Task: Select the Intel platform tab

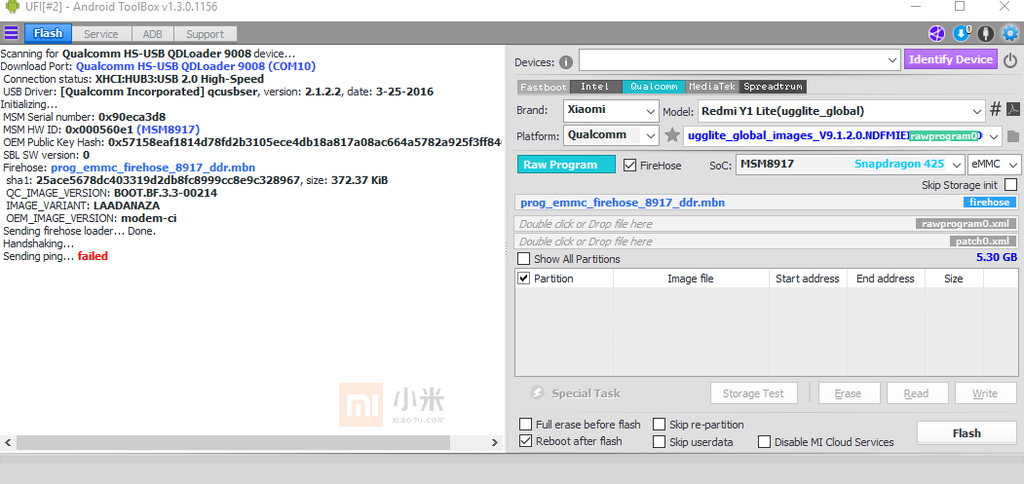Action: 596,86
